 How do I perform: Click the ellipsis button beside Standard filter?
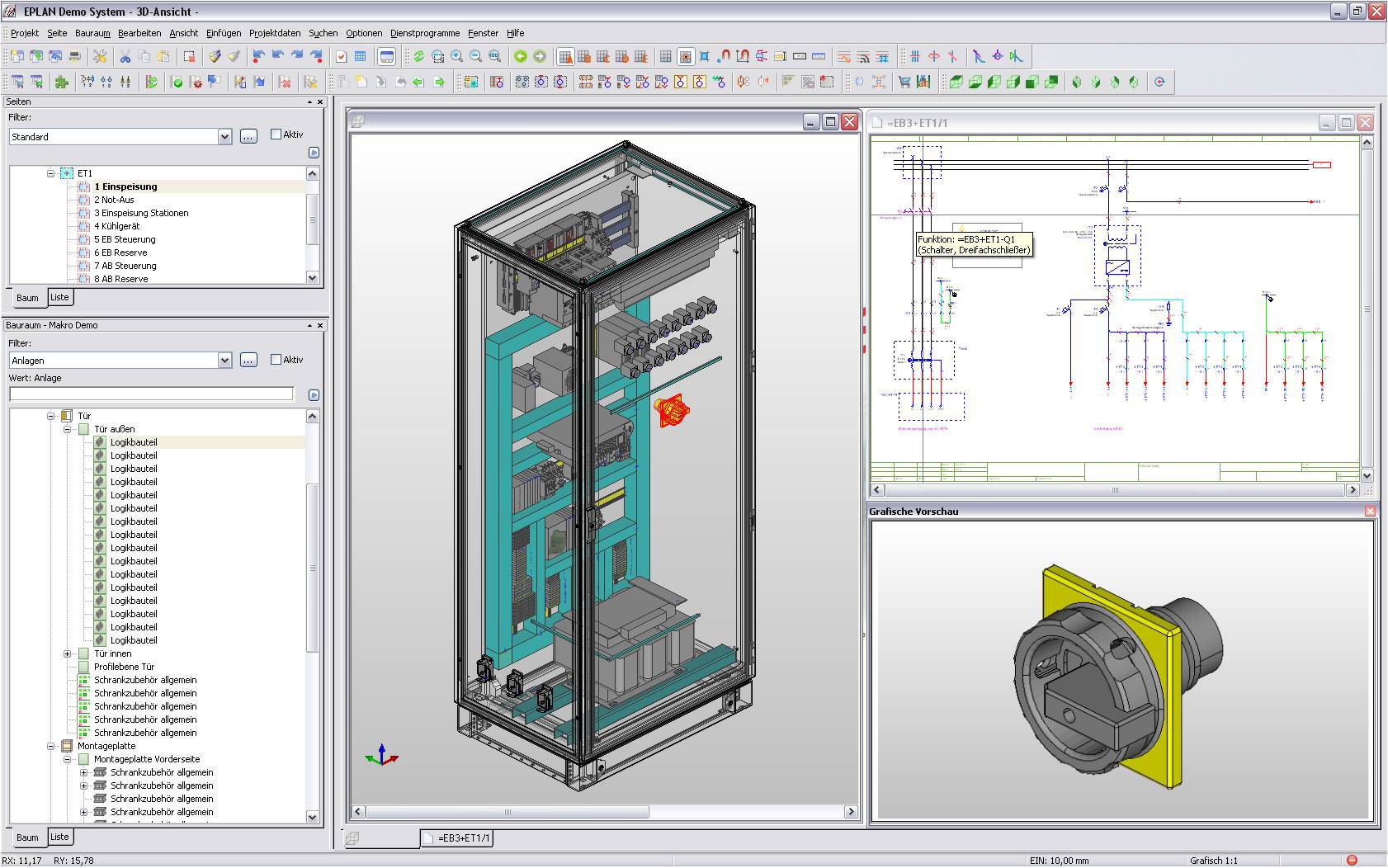[x=248, y=137]
